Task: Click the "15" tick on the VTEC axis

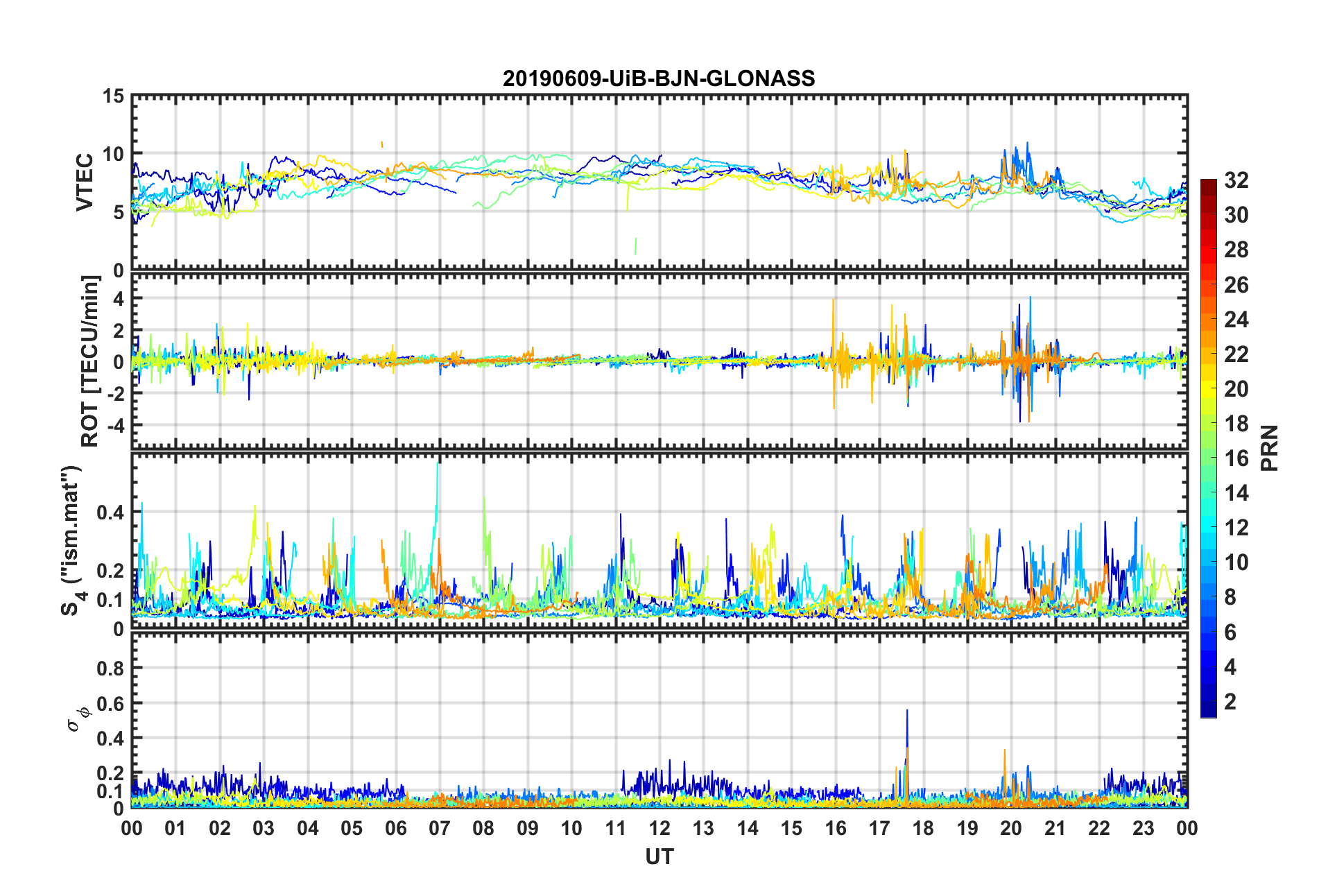Action: pyautogui.click(x=113, y=96)
